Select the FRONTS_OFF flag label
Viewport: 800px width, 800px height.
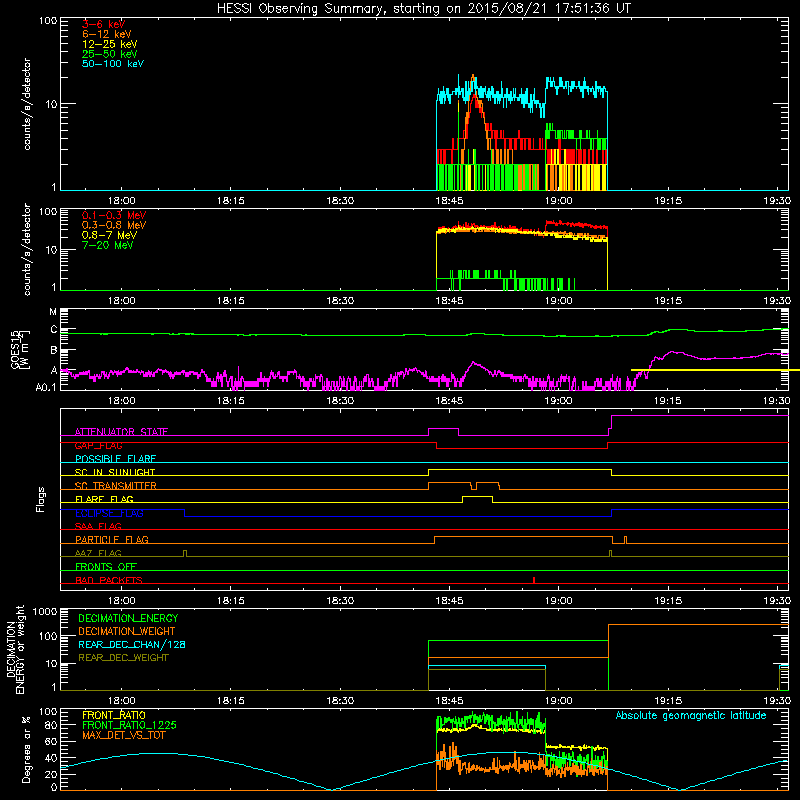(x=106, y=567)
